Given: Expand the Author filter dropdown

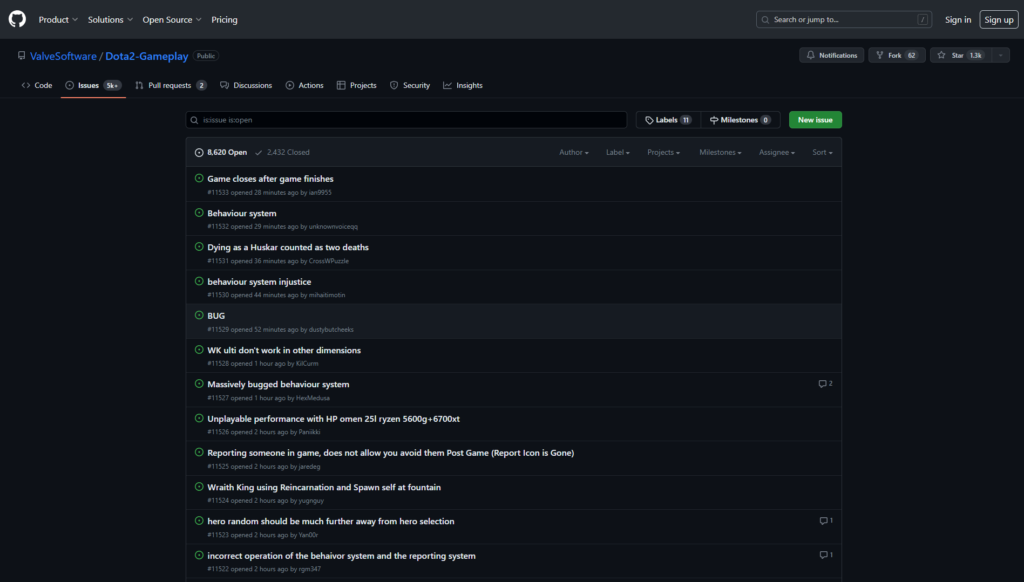Looking at the screenshot, I should pyautogui.click(x=573, y=153).
